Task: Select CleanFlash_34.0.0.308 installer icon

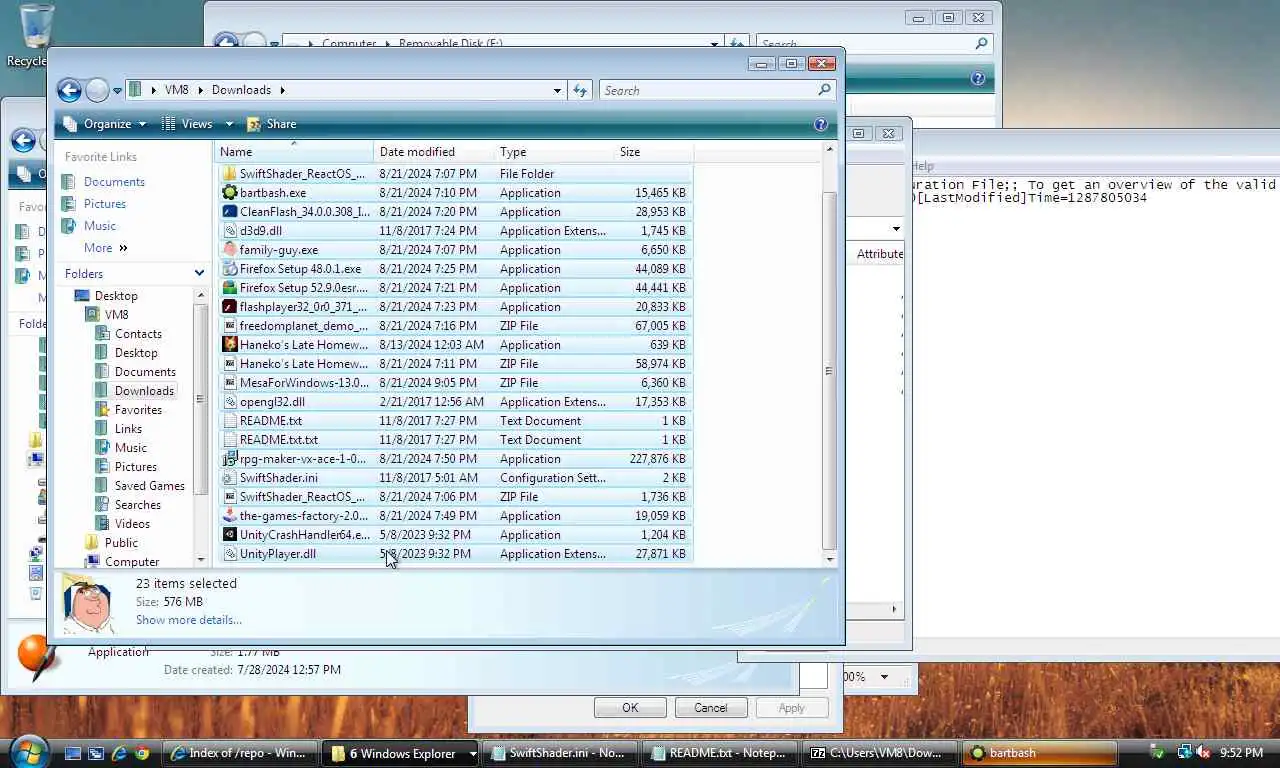Action: click(230, 212)
